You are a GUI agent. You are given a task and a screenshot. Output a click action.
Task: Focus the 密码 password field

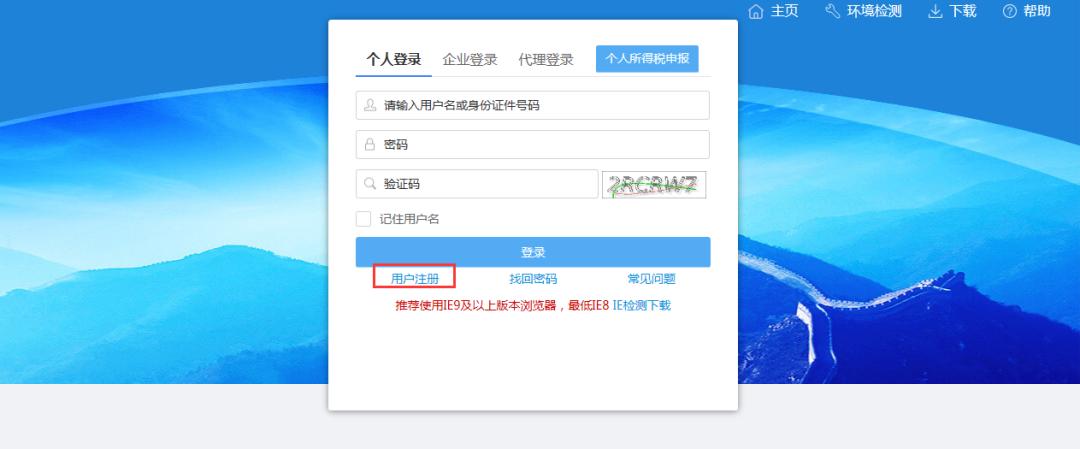point(532,145)
